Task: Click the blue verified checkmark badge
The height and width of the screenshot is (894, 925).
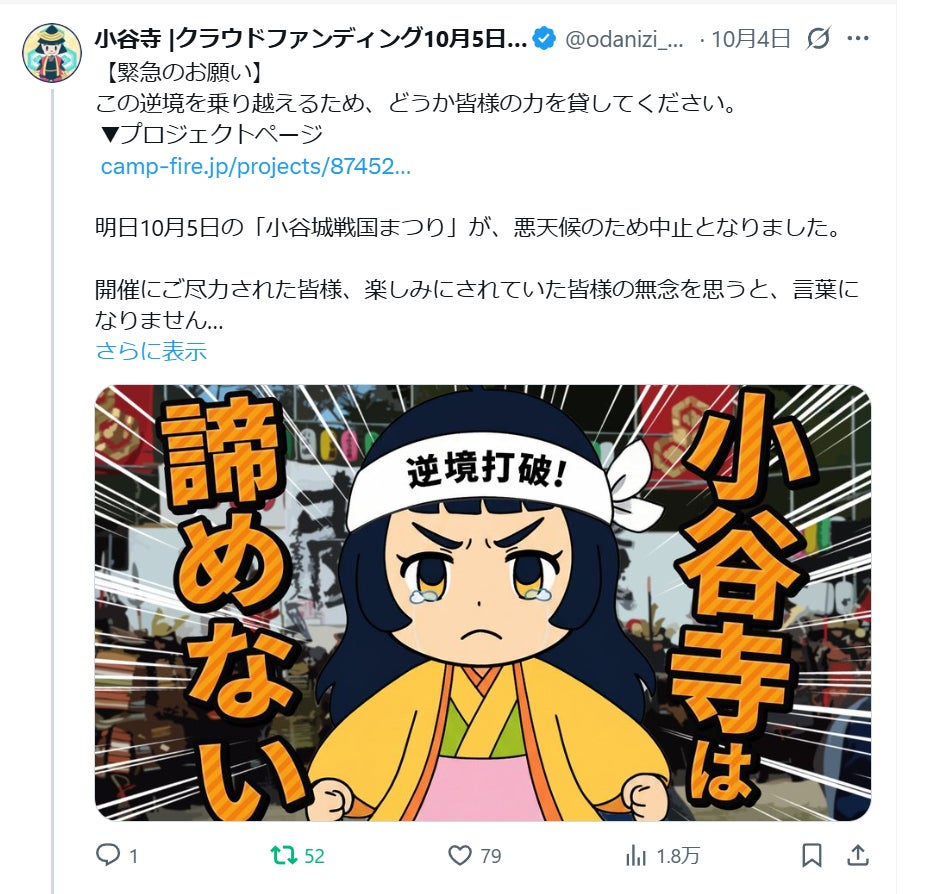Action: (543, 38)
